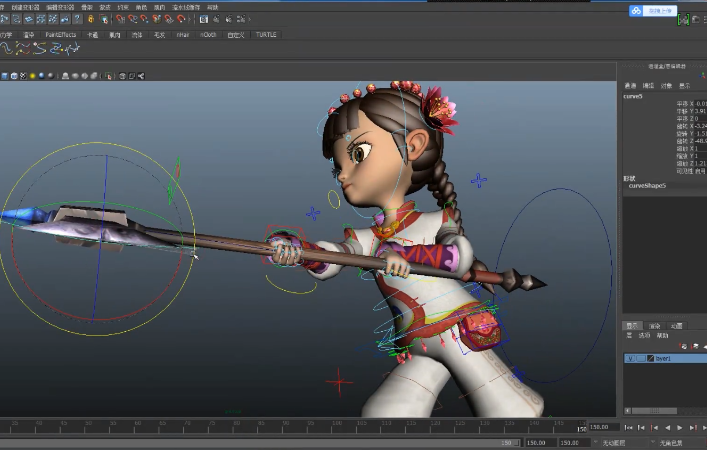
Task: Expand the hidden status line icons arrow
Action: (250, 19)
